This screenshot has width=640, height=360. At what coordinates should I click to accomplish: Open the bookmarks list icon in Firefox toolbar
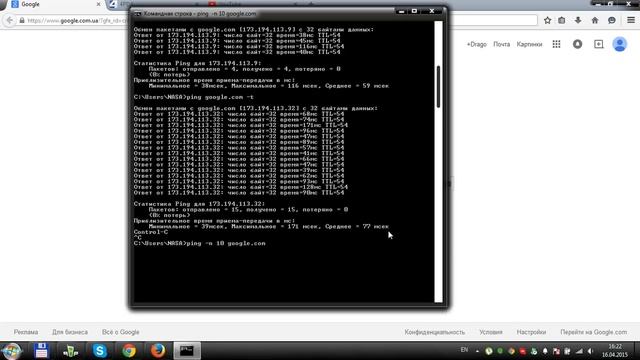click(x=562, y=20)
